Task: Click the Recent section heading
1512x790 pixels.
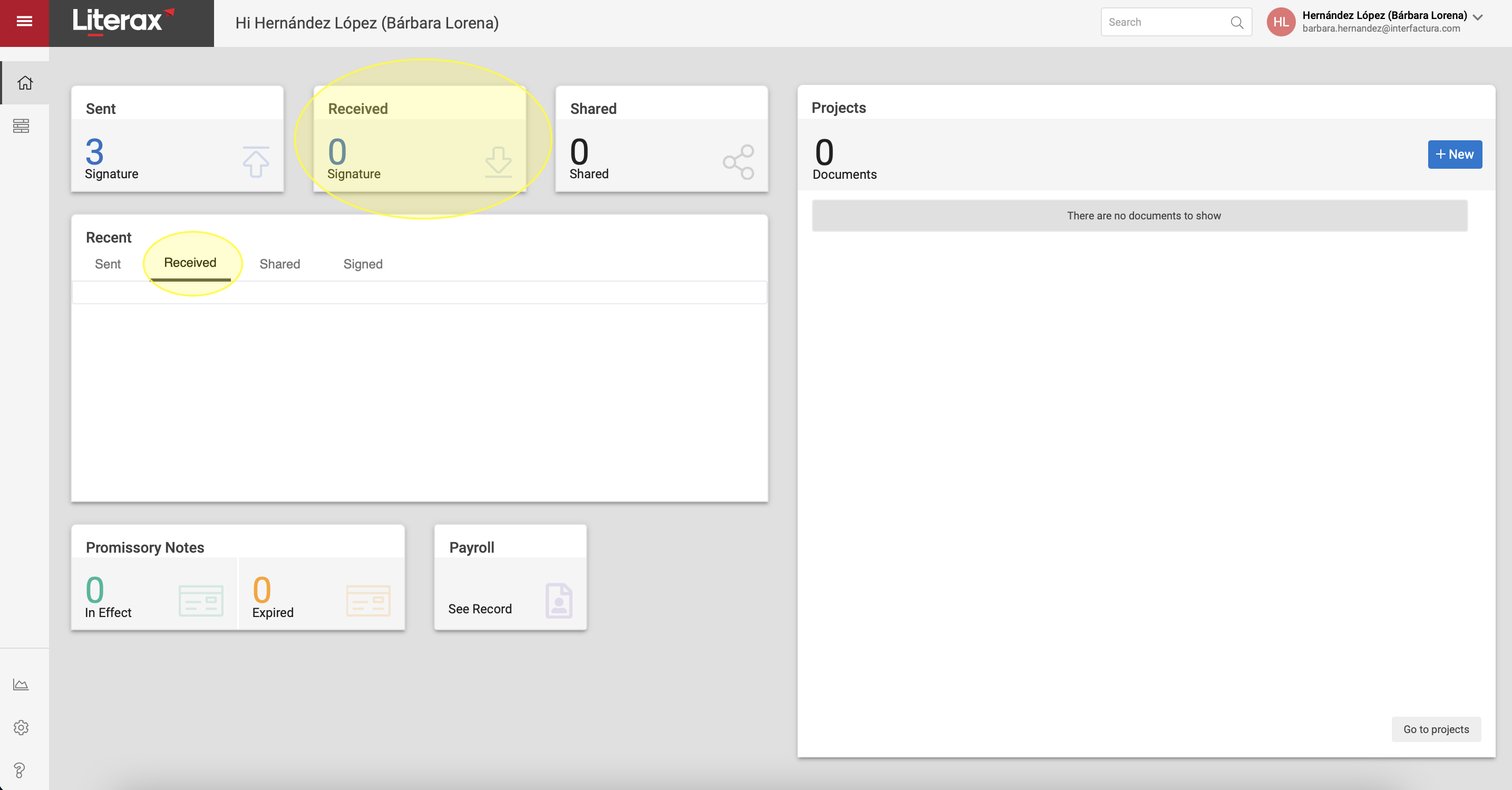Action: click(109, 238)
